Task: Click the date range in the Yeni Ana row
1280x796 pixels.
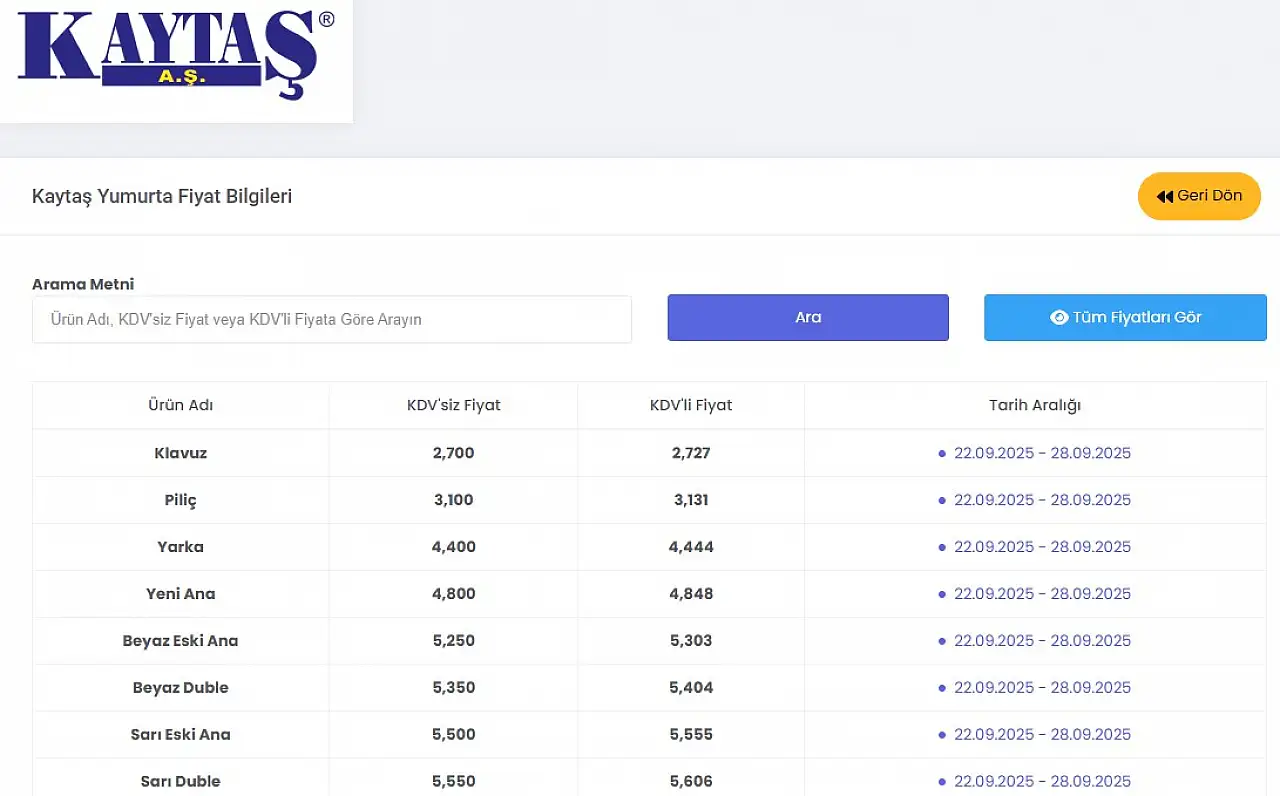Action: [x=1042, y=594]
